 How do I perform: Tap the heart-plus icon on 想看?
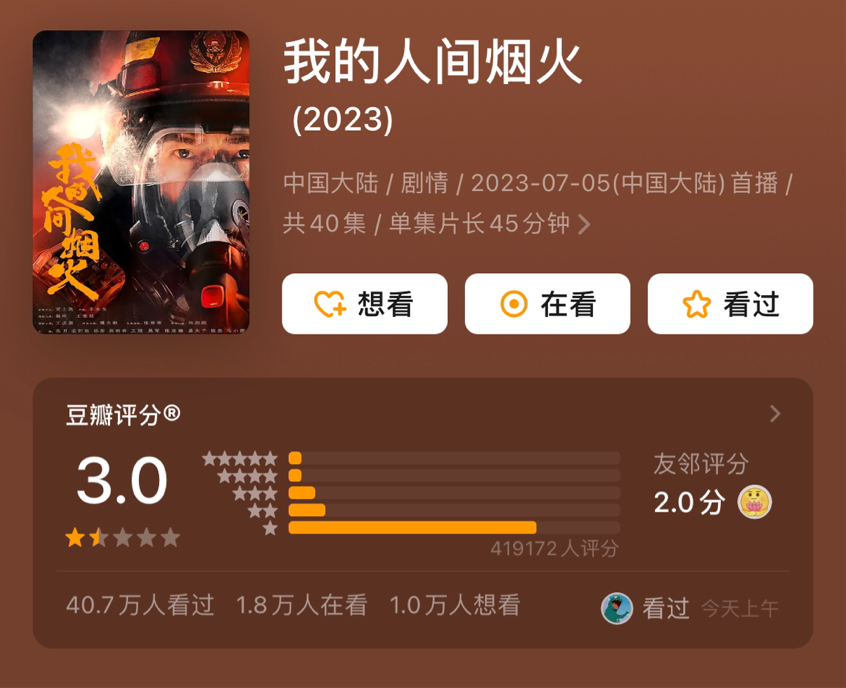pyautogui.click(x=330, y=304)
